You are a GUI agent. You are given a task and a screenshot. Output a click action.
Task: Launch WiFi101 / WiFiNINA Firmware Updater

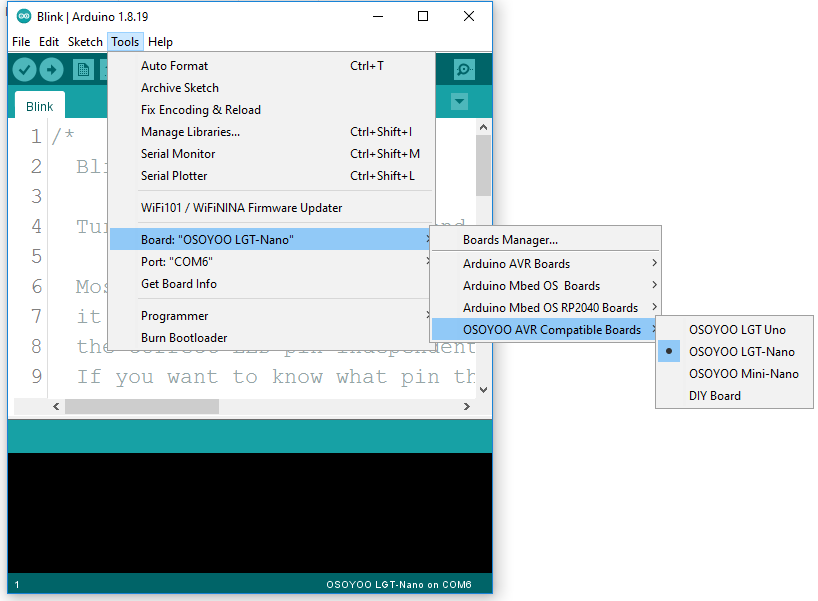271,208
